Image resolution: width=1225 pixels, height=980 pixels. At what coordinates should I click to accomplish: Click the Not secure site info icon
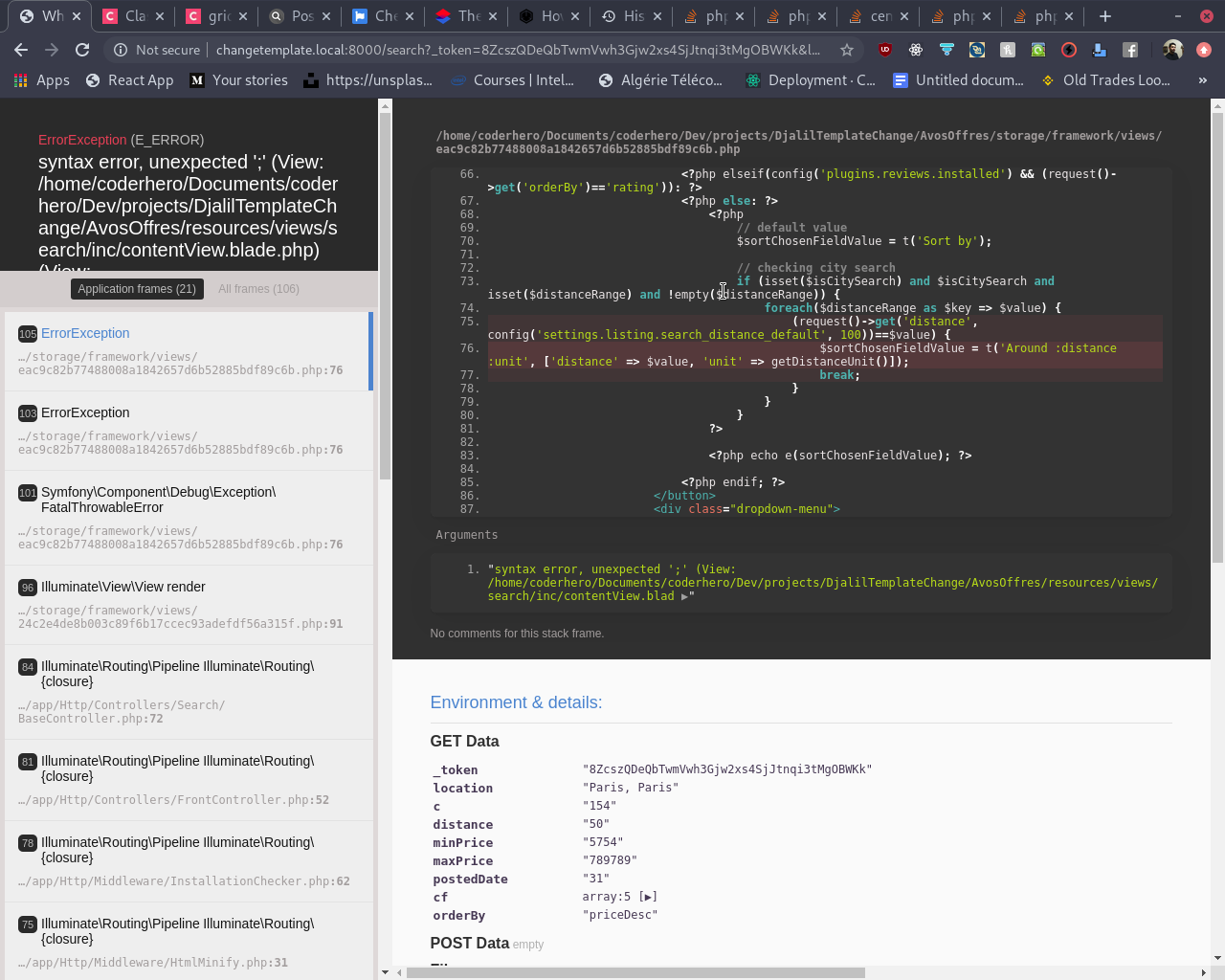pyautogui.click(x=122, y=50)
